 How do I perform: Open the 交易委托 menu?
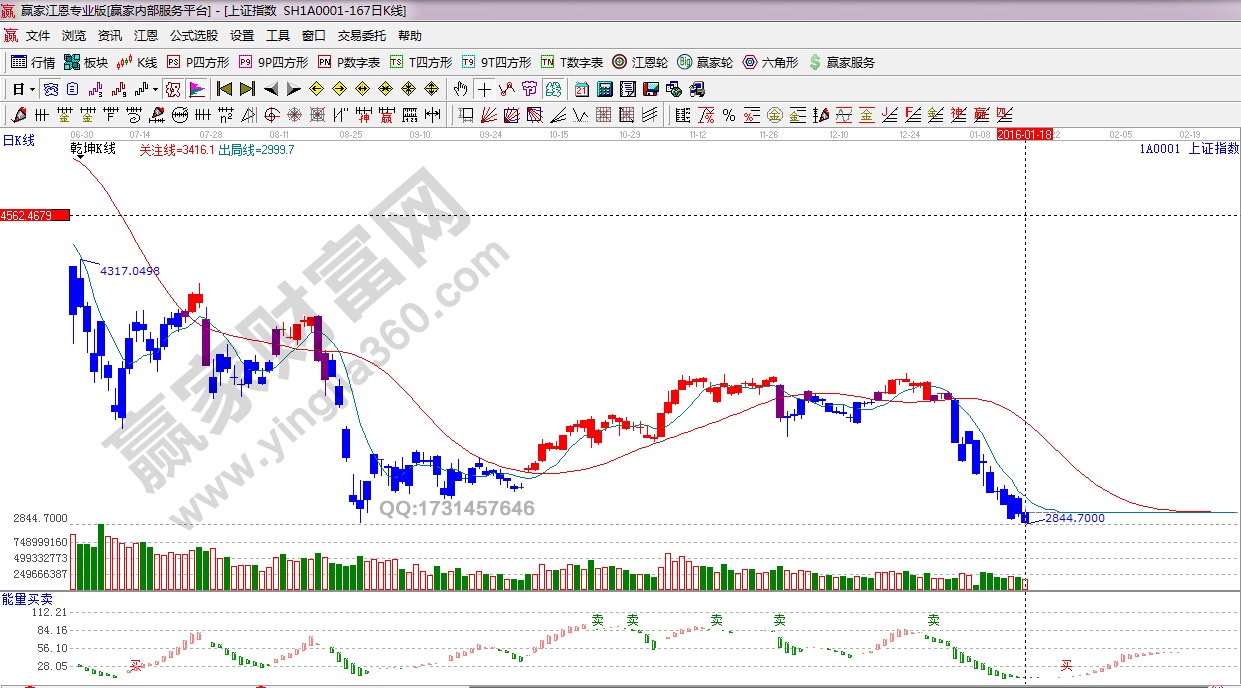[x=361, y=36]
